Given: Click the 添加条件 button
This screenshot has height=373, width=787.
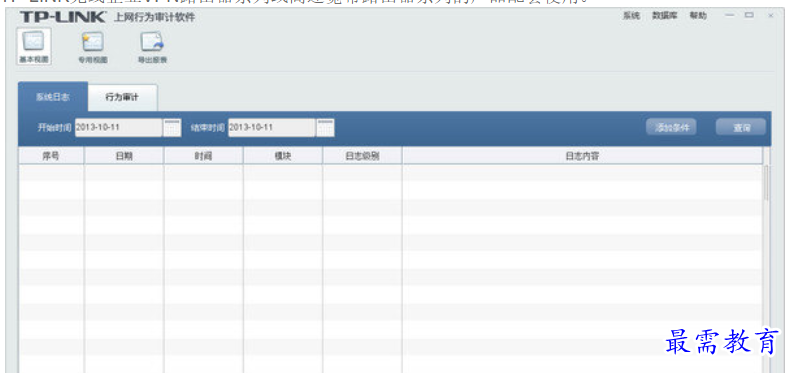Looking at the screenshot, I should 671,127.
